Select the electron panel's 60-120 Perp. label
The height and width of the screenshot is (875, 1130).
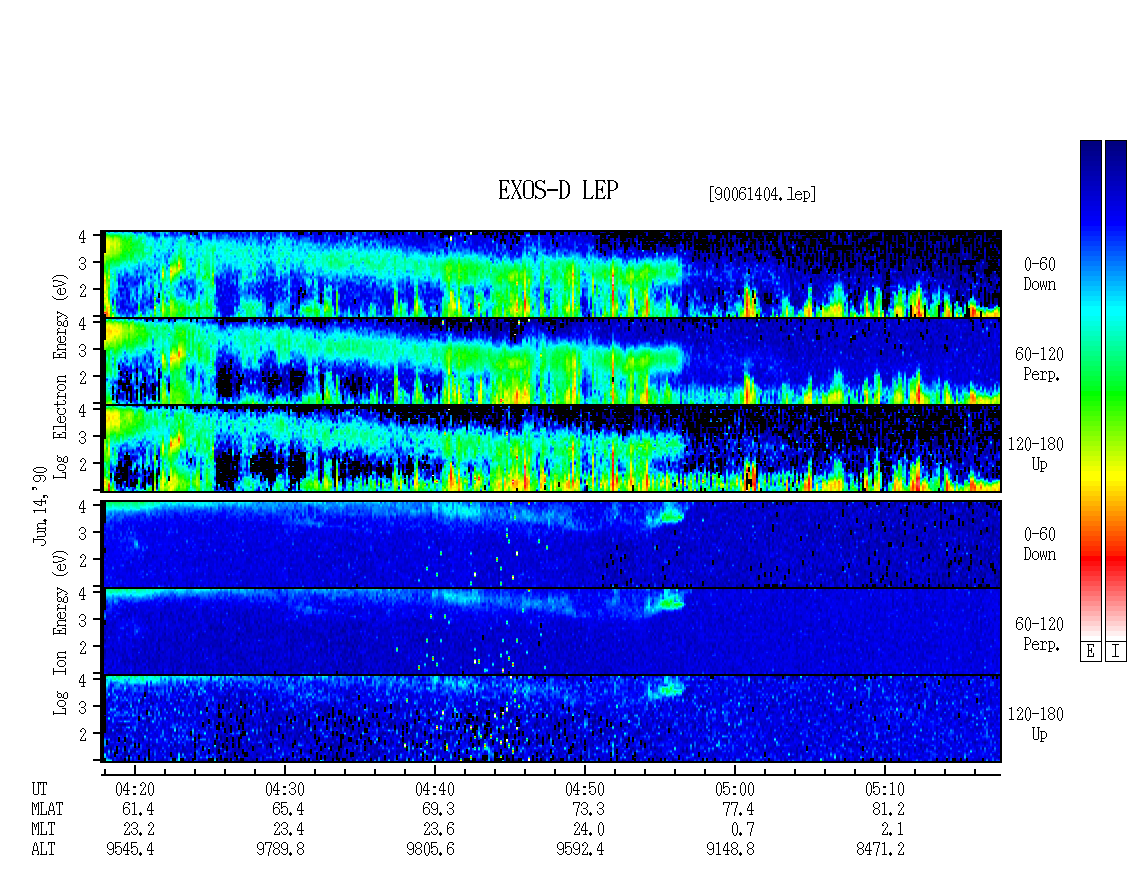pos(1039,364)
